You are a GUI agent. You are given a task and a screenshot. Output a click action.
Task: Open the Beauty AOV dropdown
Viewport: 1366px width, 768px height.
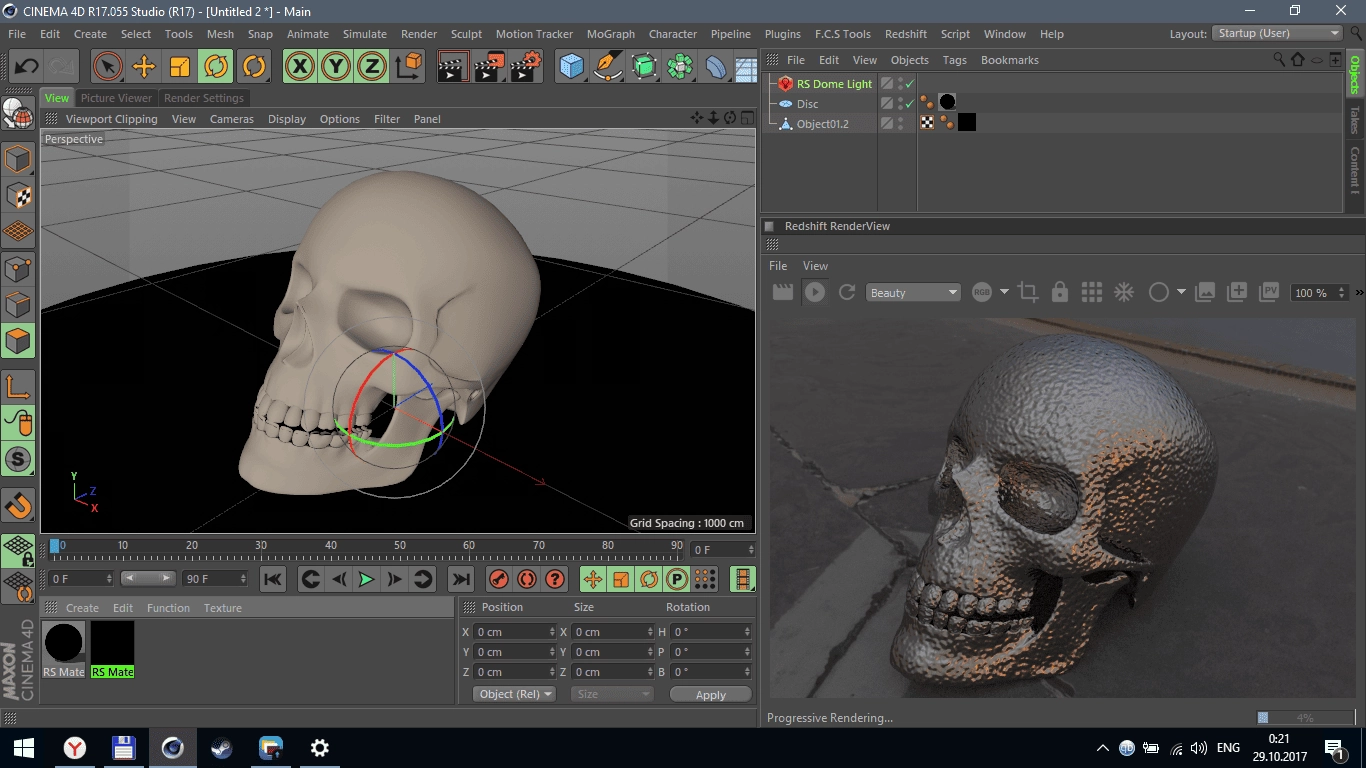point(913,292)
